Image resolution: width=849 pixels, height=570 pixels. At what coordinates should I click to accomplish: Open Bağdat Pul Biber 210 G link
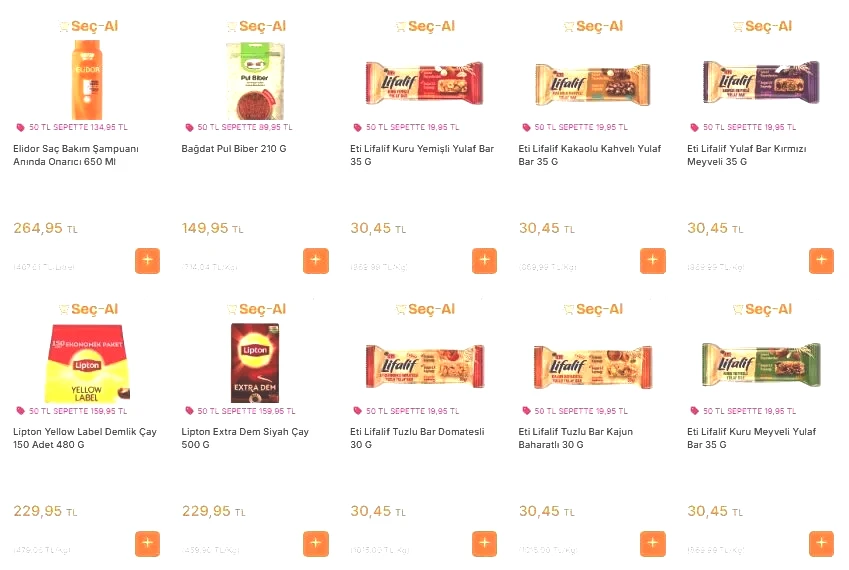pos(234,149)
